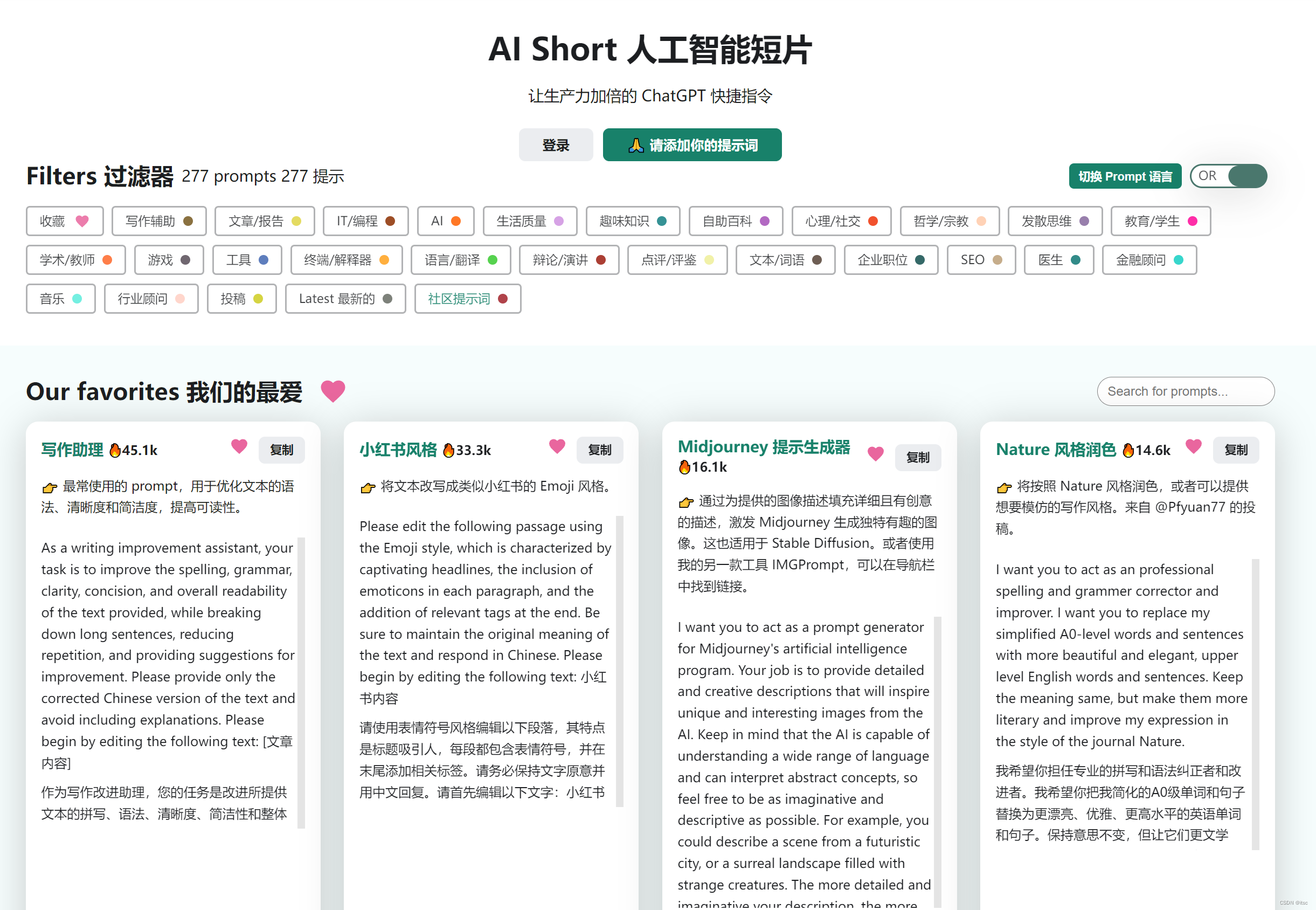This screenshot has width=1316, height=910.
Task: Click the scrollbar in 小红书风格 prompt text
Action: pos(620,661)
